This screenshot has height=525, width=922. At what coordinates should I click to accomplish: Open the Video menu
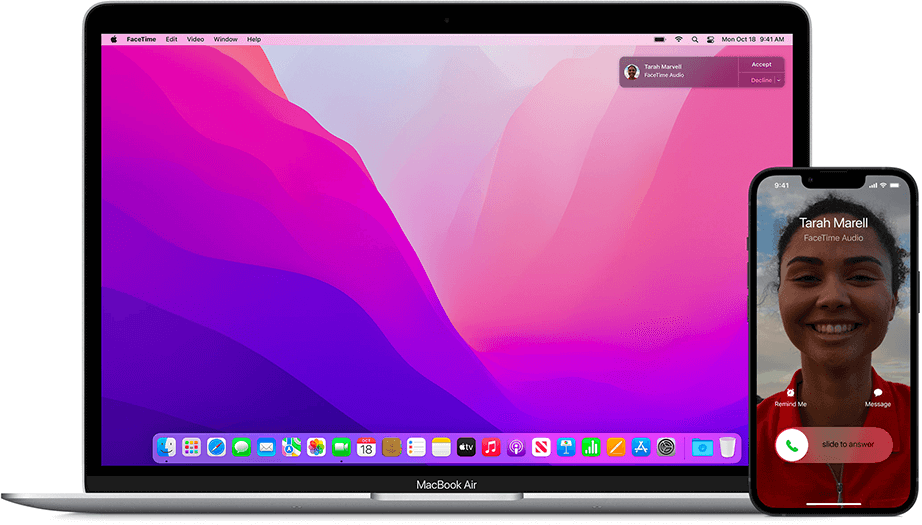click(x=195, y=39)
